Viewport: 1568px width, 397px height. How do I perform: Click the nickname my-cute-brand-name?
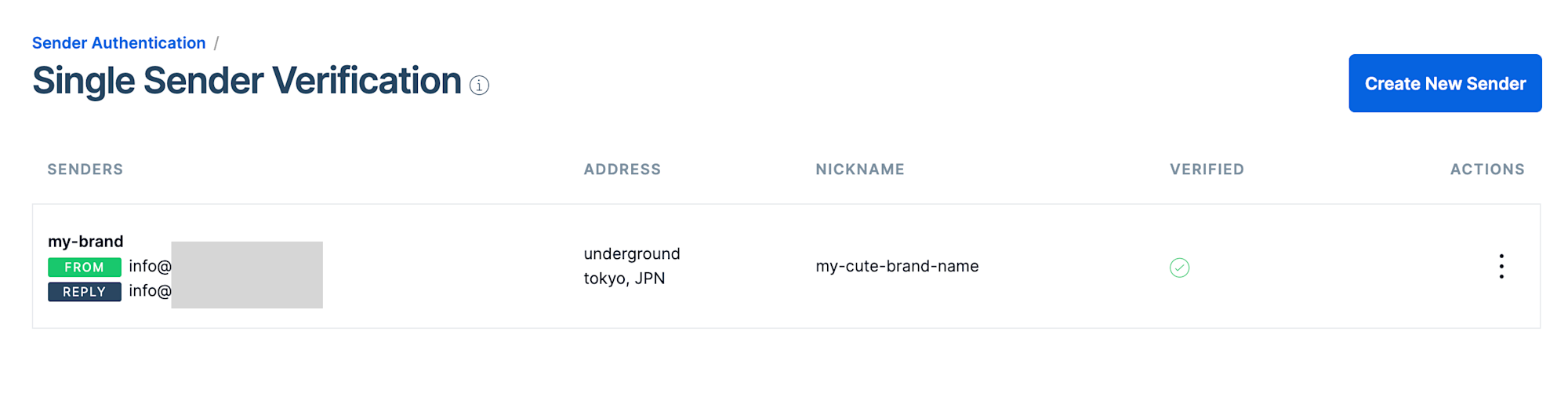click(897, 267)
